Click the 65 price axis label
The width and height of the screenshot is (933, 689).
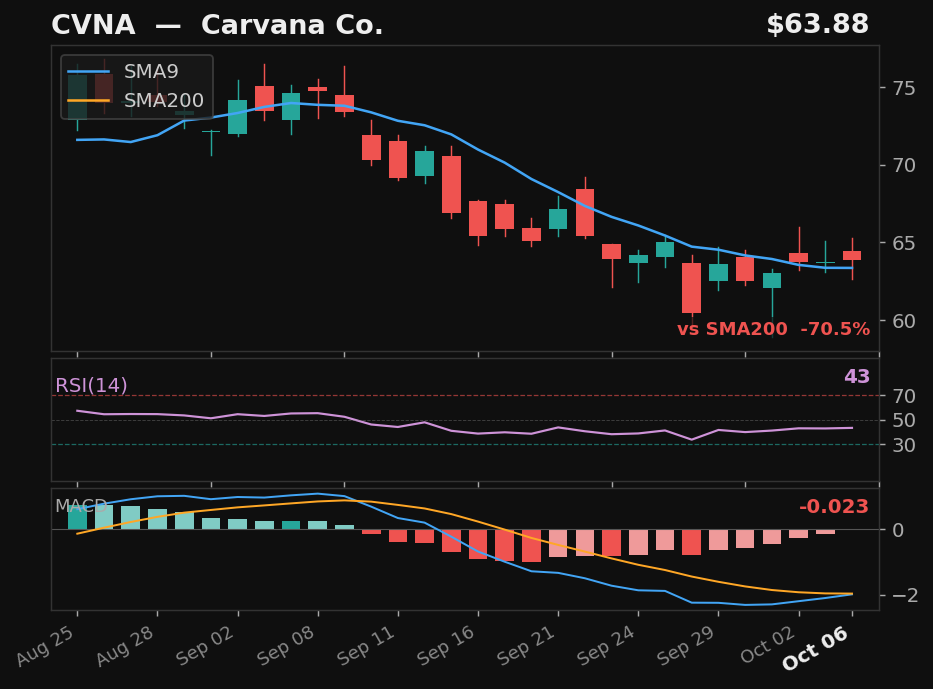point(904,243)
